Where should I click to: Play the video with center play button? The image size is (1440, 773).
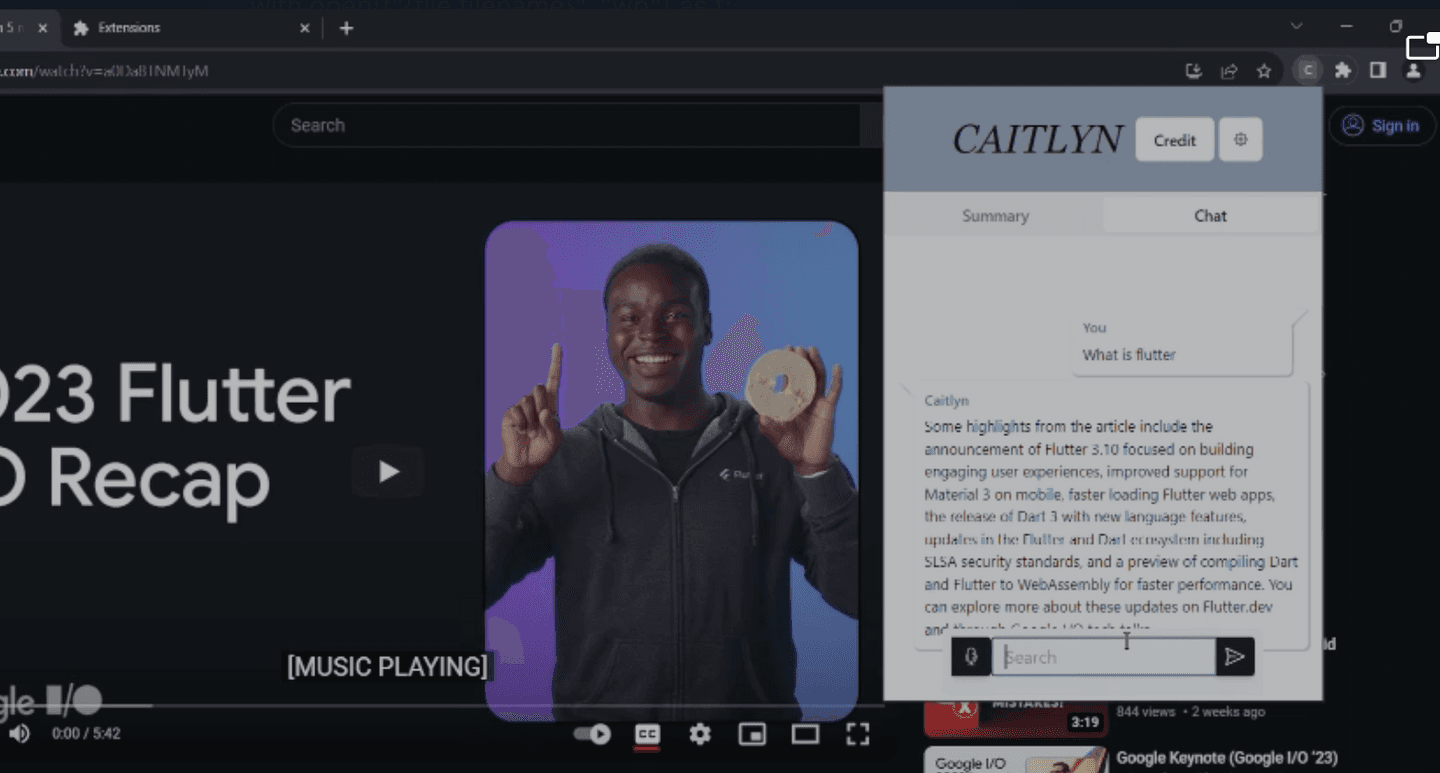[x=389, y=472]
